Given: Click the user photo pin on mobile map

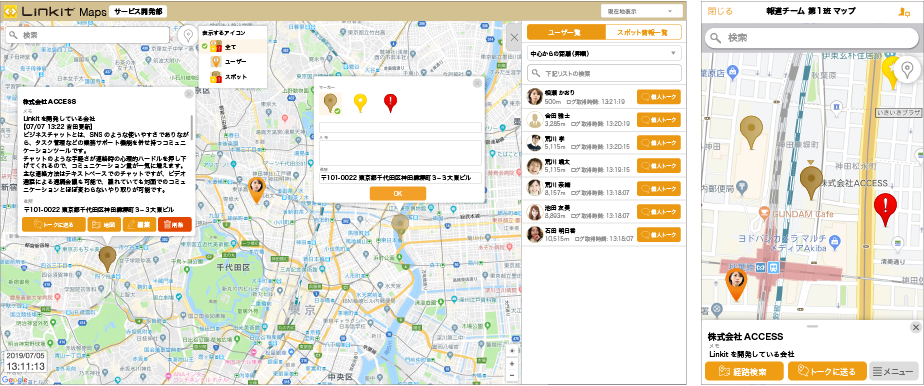Looking at the screenshot, I should [736, 284].
